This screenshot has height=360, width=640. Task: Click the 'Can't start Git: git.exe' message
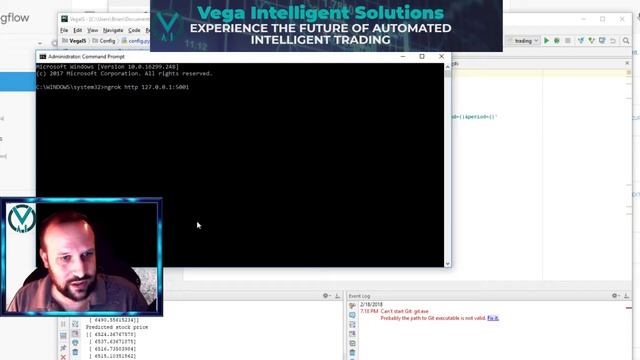point(404,311)
